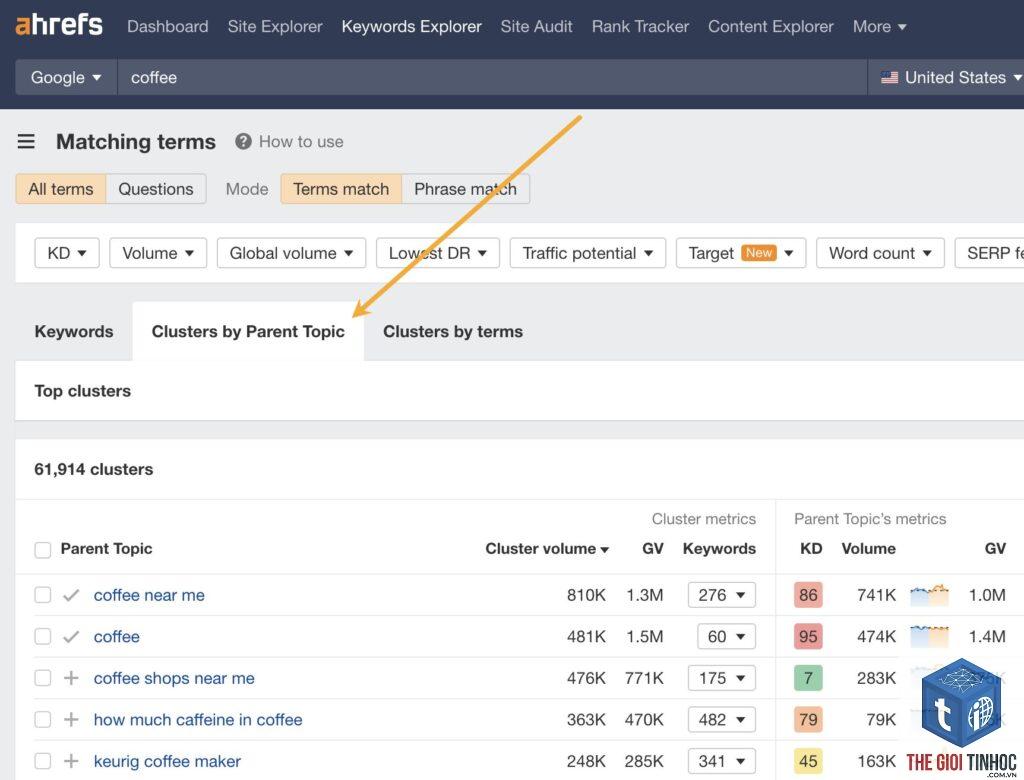This screenshot has width=1024, height=780.
Task: Open the hamburger menu beside Matching terms
Action: pyautogui.click(x=26, y=141)
